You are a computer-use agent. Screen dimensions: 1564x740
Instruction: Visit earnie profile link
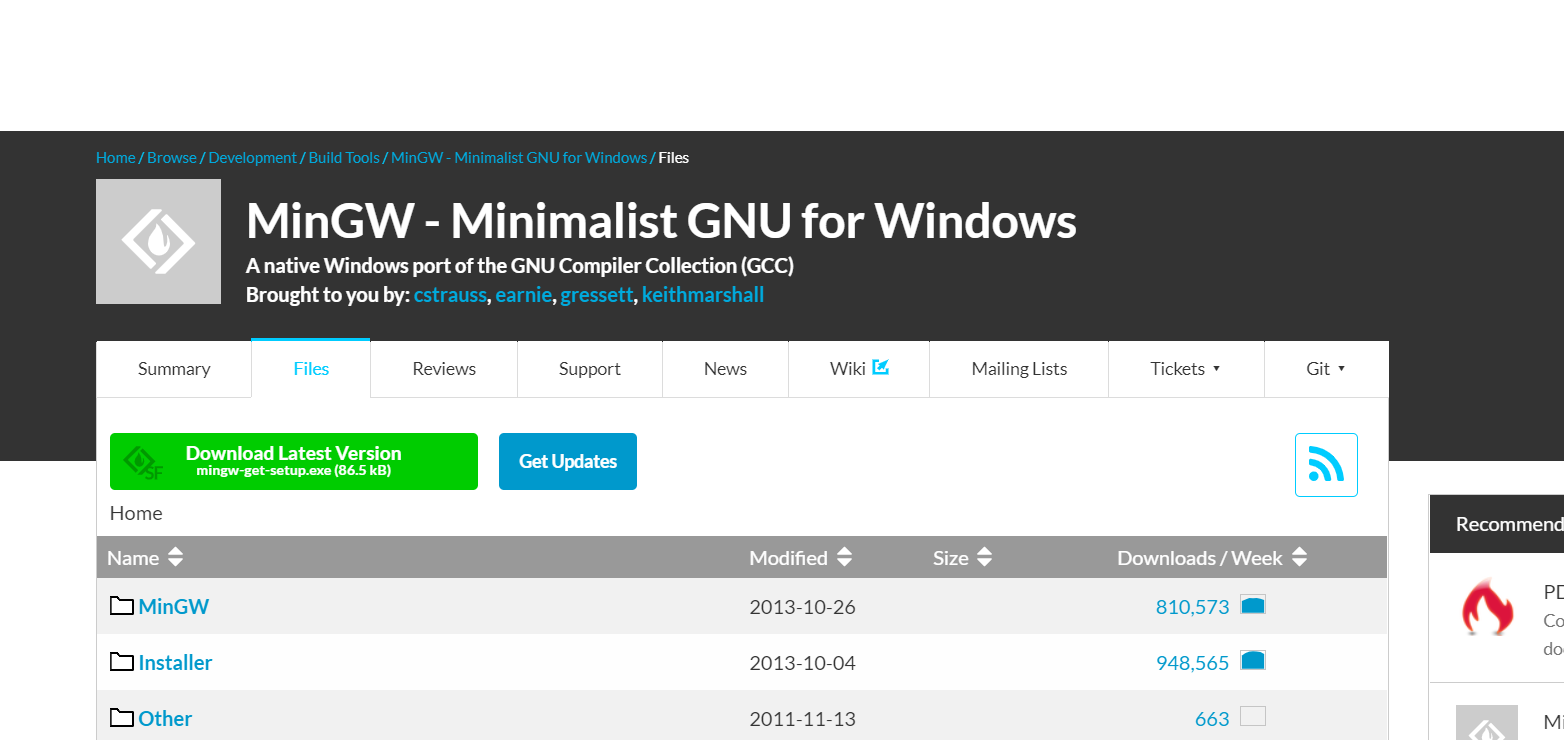[523, 295]
